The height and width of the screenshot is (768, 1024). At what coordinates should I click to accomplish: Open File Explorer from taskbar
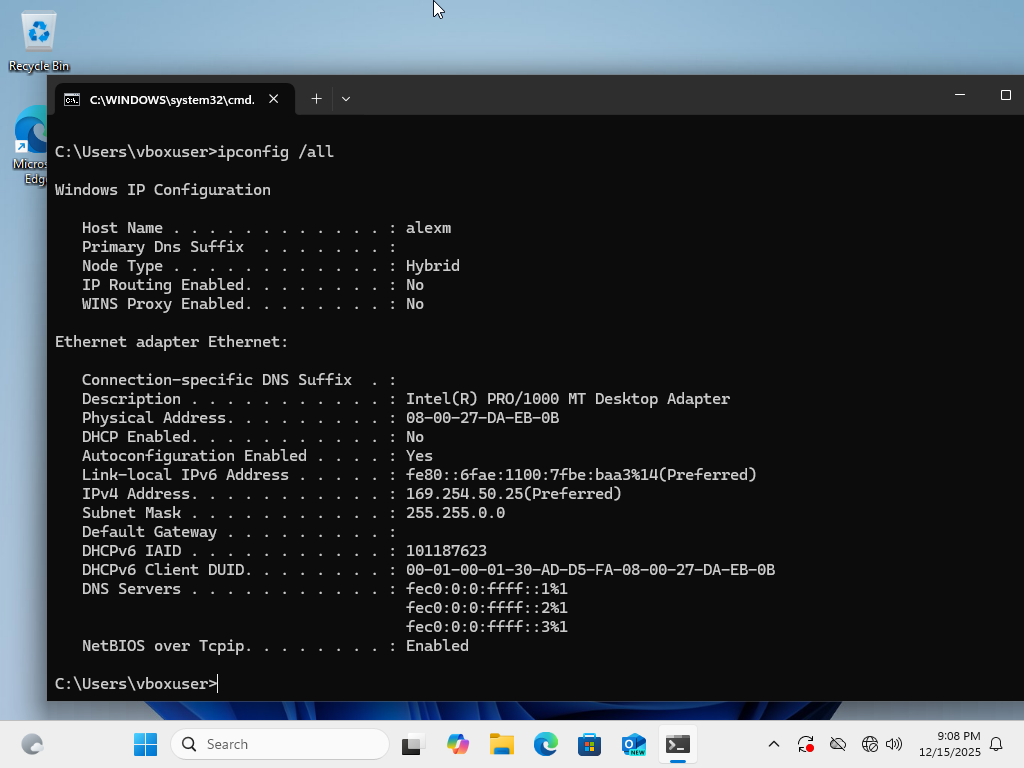[x=501, y=744]
